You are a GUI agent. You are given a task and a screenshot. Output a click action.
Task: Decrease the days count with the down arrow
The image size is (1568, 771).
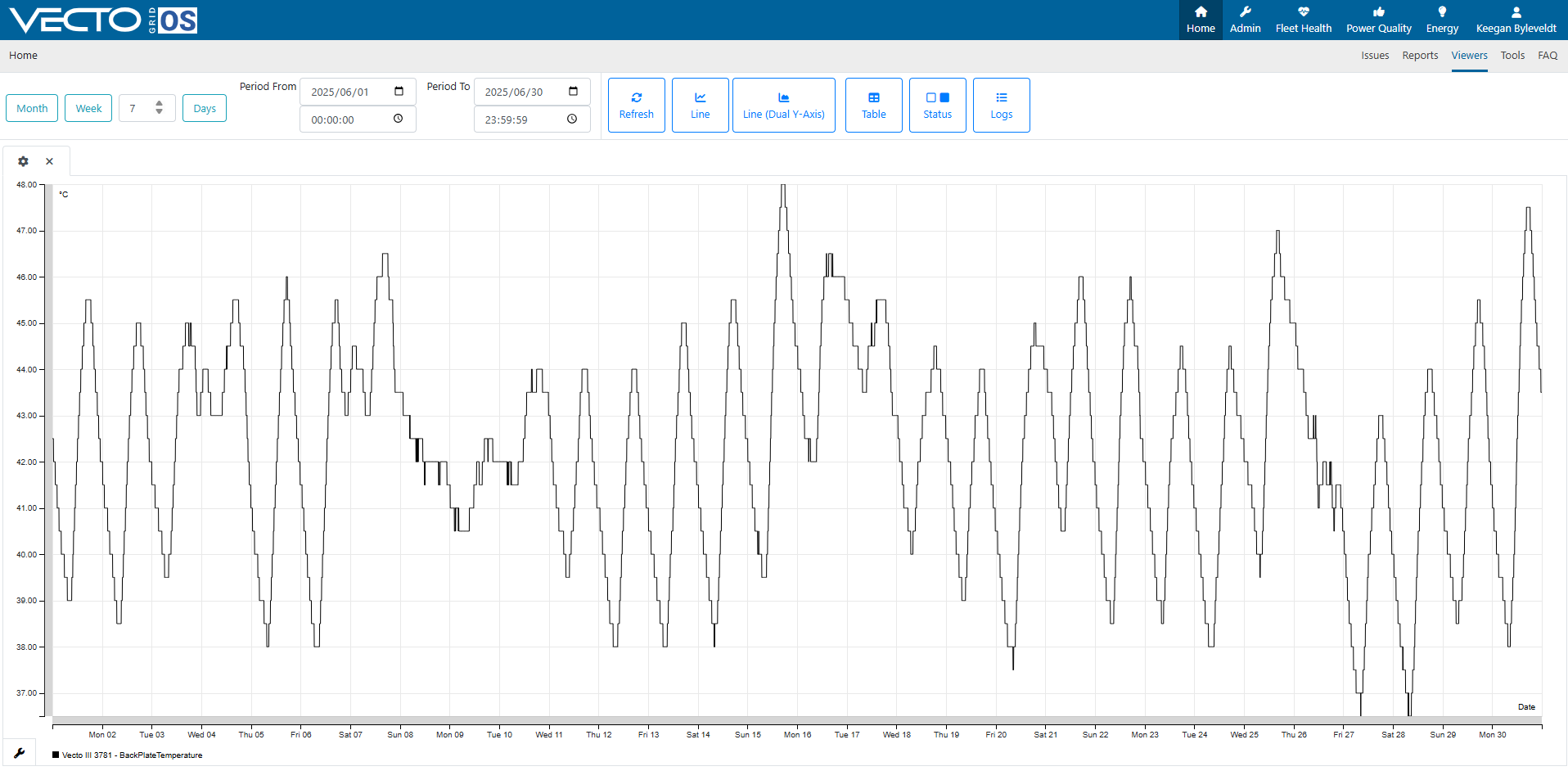pos(160,112)
